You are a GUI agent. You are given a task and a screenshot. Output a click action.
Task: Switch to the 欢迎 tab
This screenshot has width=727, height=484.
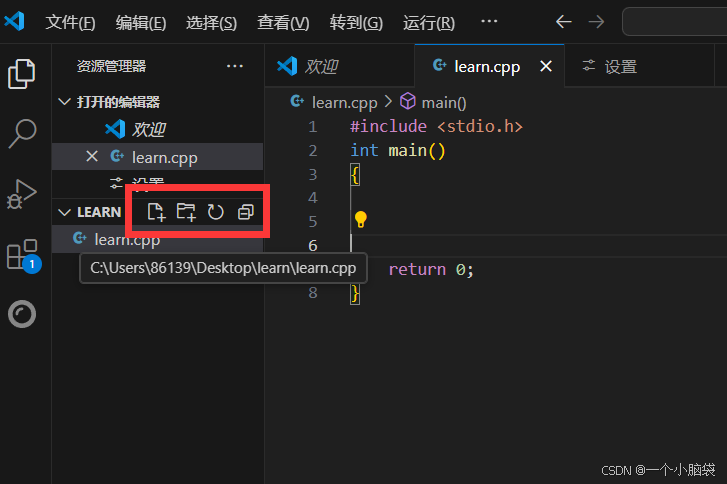[340, 66]
